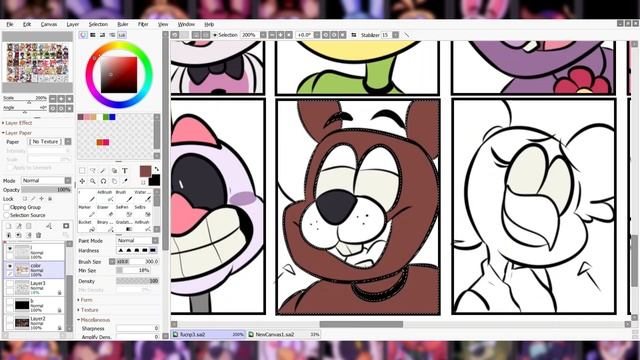Show the color swatches panel
This screenshot has height=360, width=640.
(122, 35)
